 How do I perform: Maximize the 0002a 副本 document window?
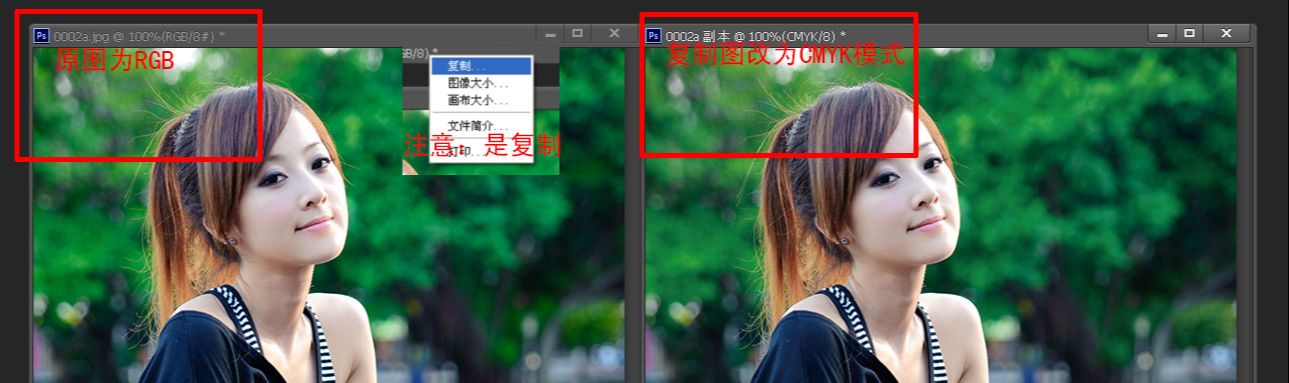click(1189, 34)
